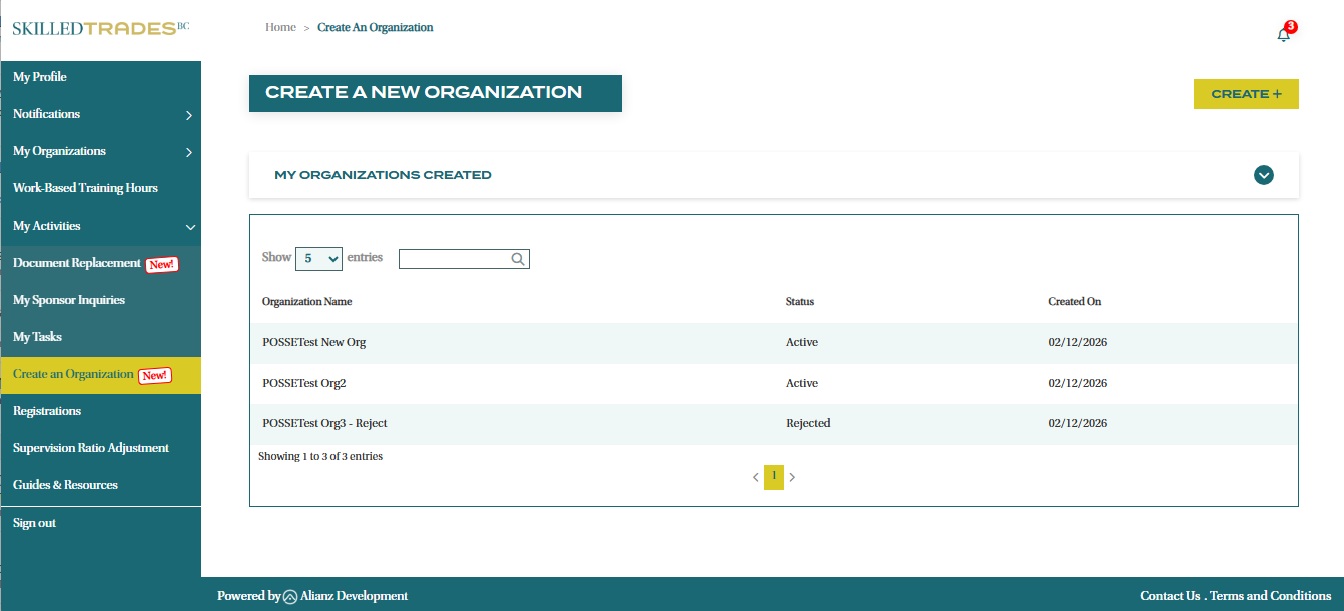Click the SkilledTrades BC logo

(x=100, y=28)
